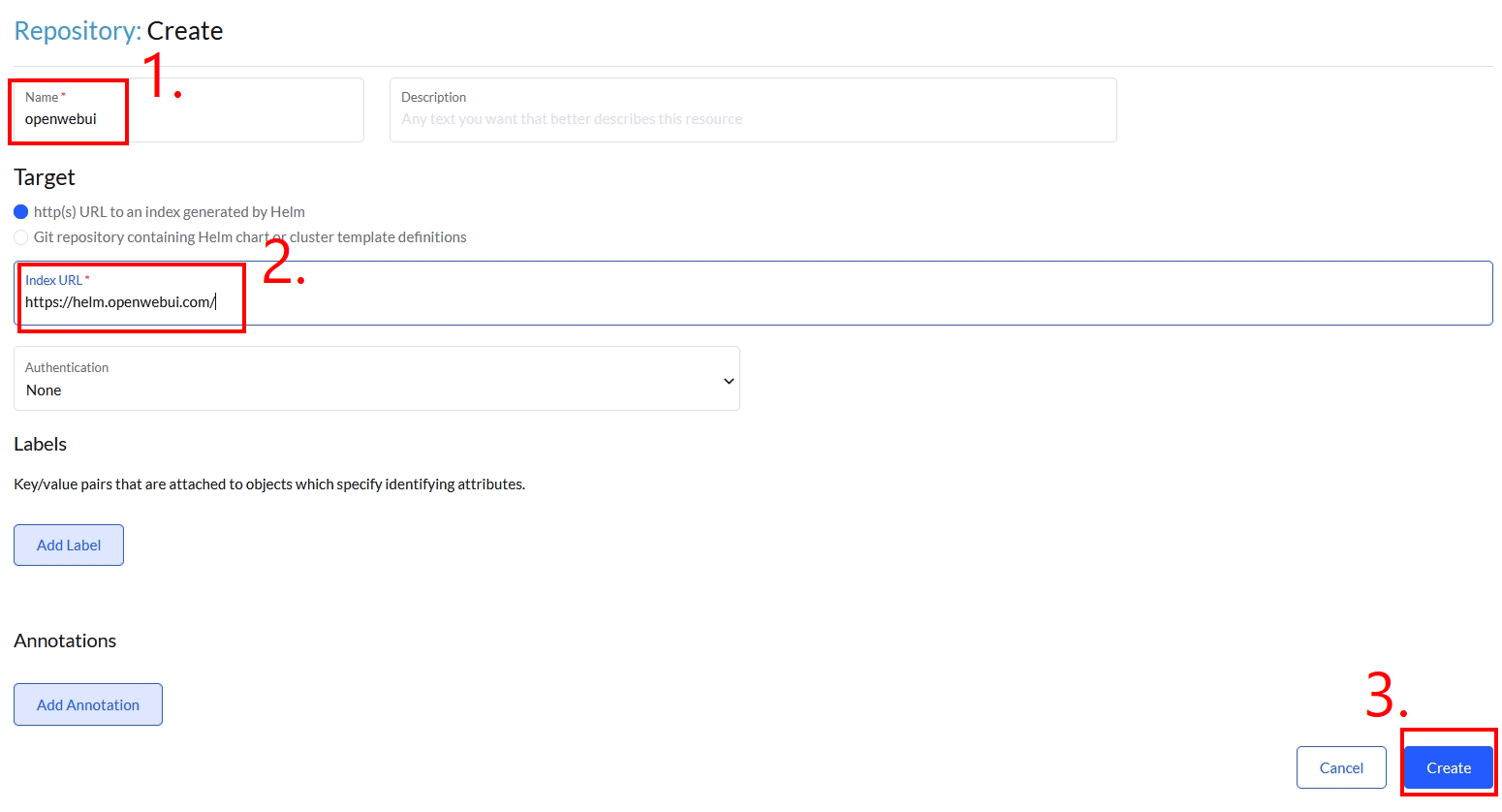Click the Annotations section heading
The height and width of the screenshot is (812, 1502).
tap(65, 640)
